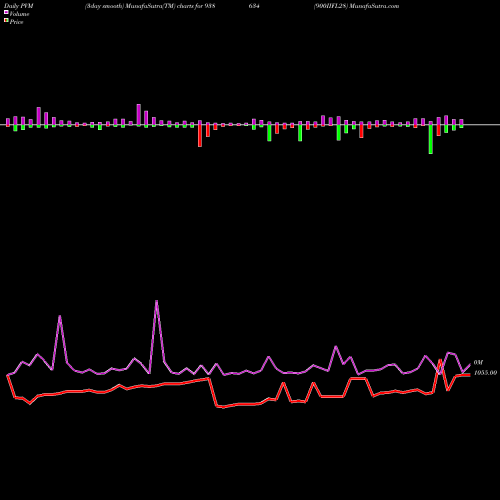Click the '0M' volume value label
Image resolution: width=500 pixels, height=500 pixels.
[x=478, y=362]
